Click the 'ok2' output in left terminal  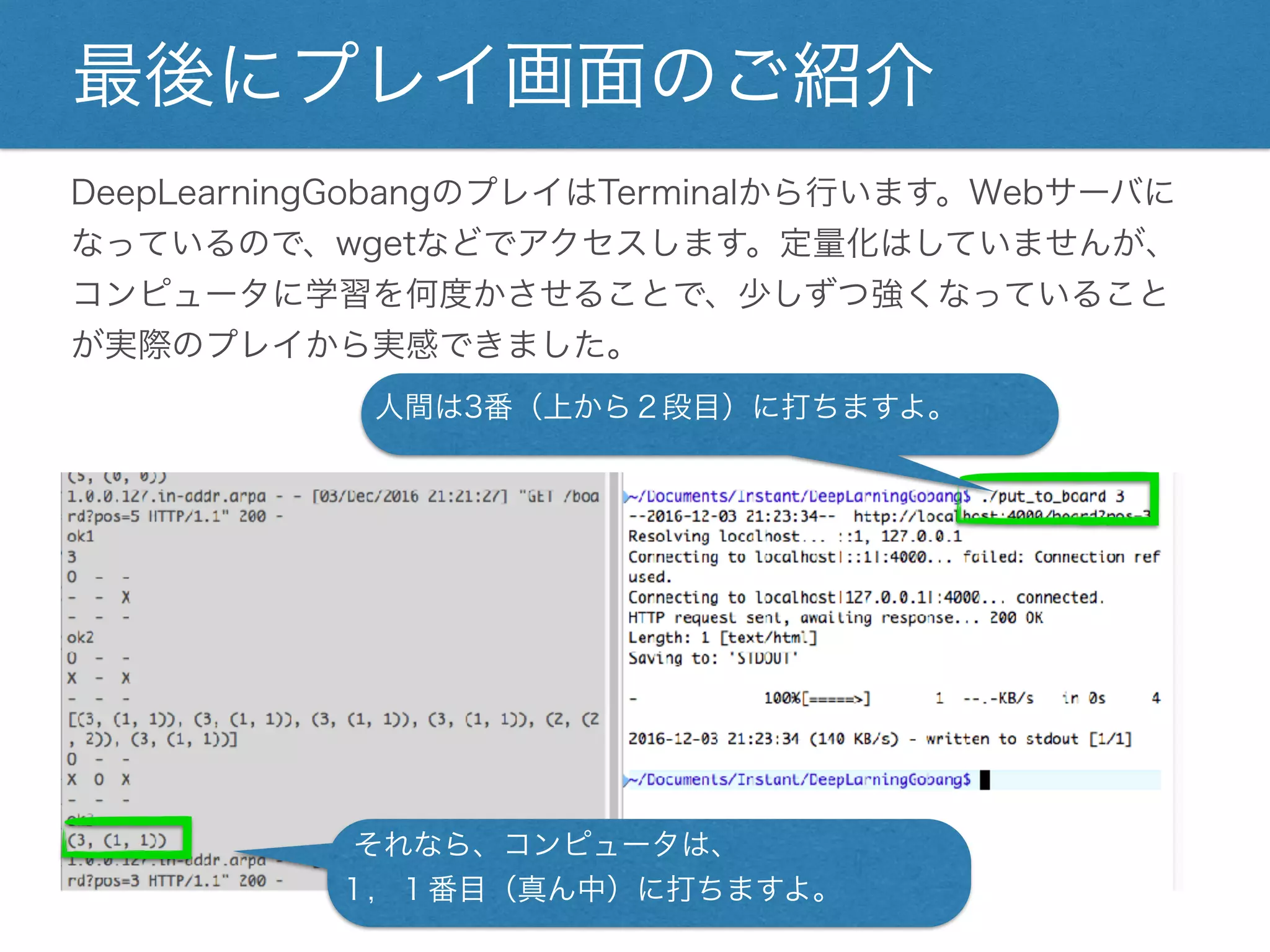[x=80, y=637]
